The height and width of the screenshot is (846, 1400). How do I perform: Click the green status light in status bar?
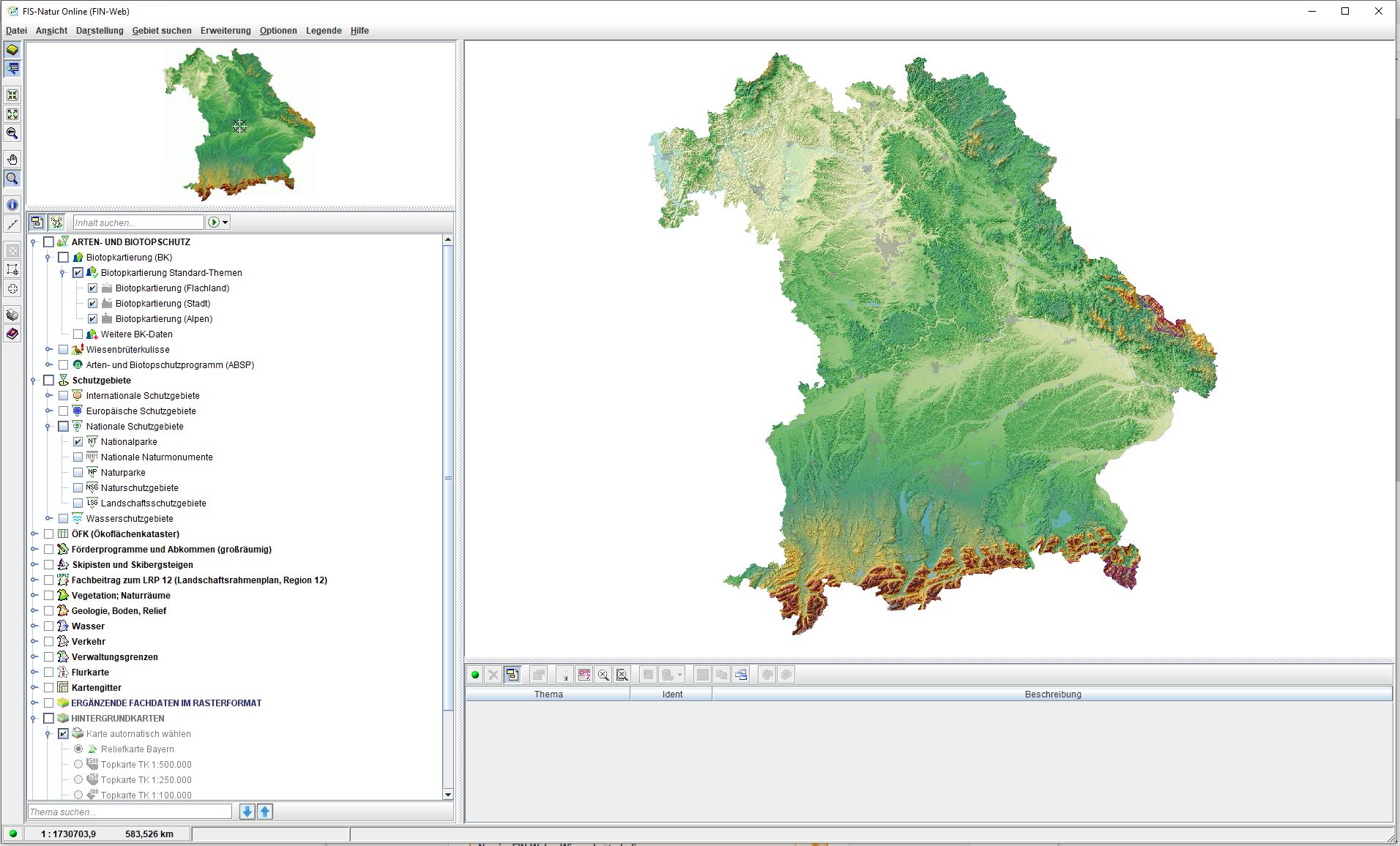[12, 834]
